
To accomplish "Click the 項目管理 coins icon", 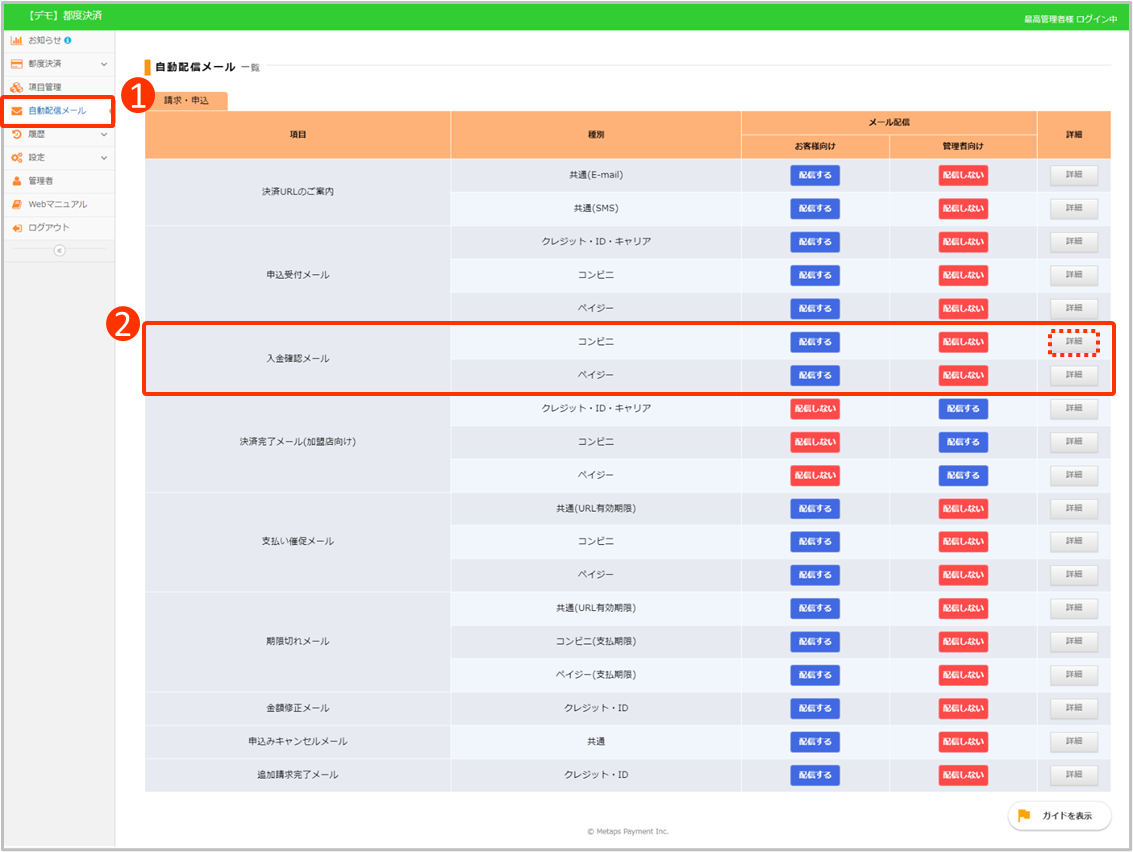I will 17,87.
